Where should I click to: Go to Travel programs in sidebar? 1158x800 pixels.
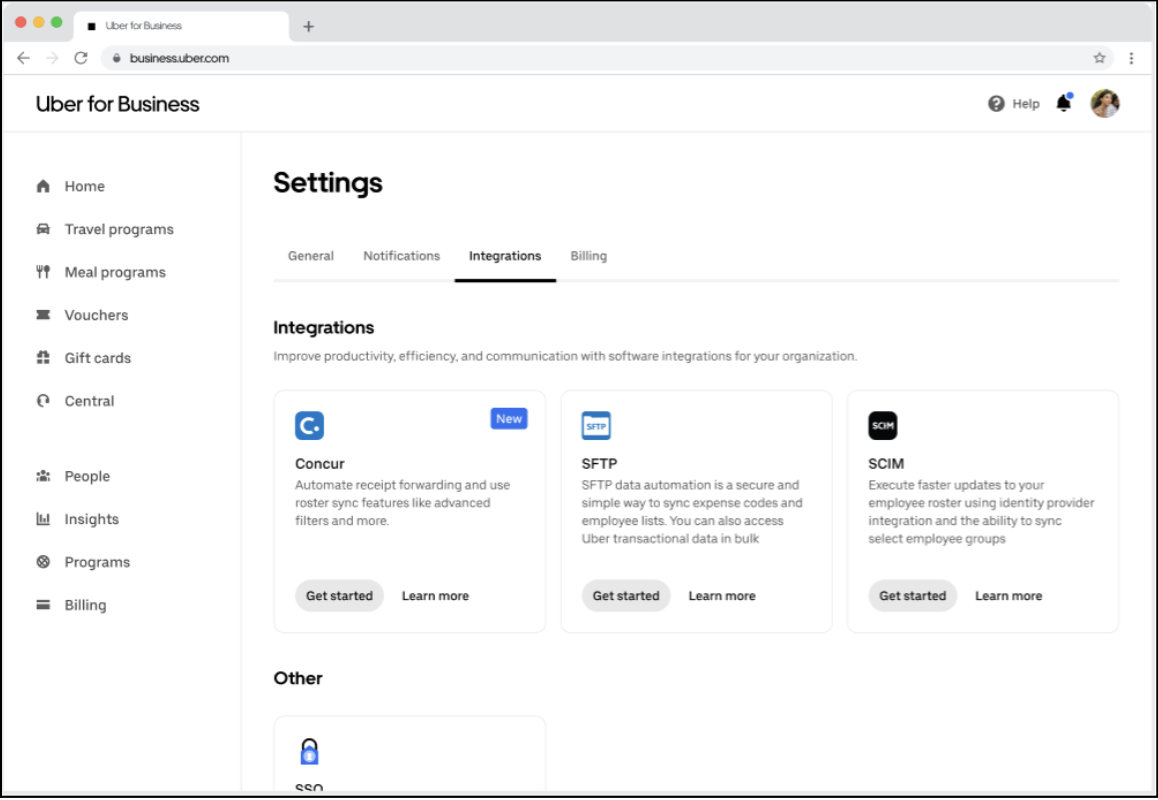tap(118, 229)
